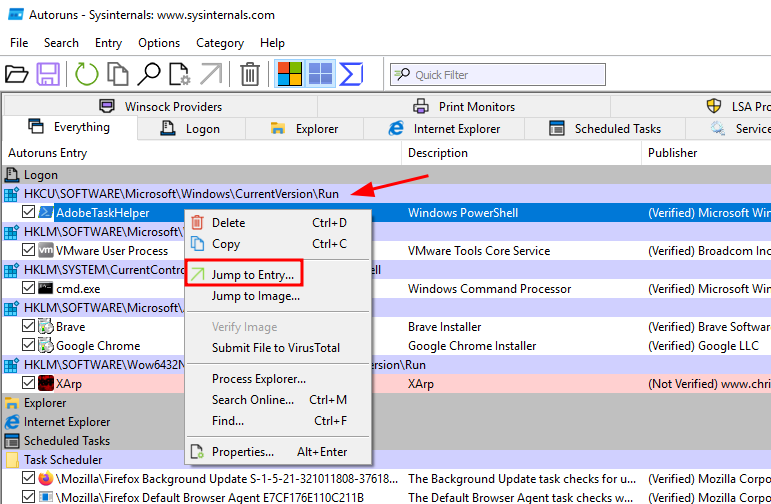This screenshot has width=771, height=504.
Task: Open the Options menu
Action: point(159,43)
